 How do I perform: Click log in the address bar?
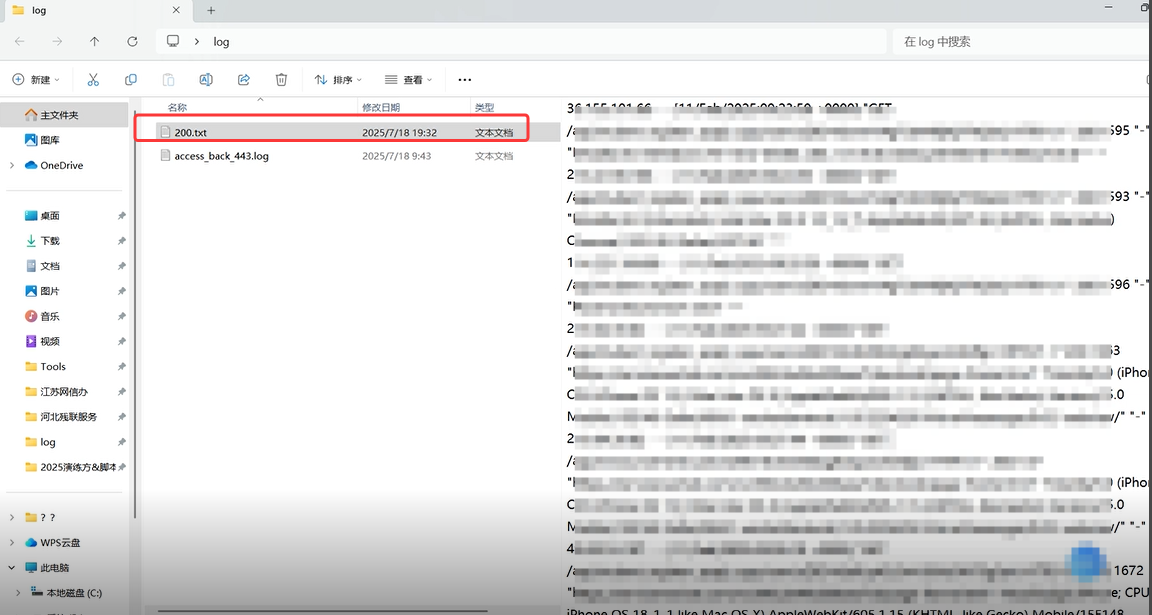(221, 42)
